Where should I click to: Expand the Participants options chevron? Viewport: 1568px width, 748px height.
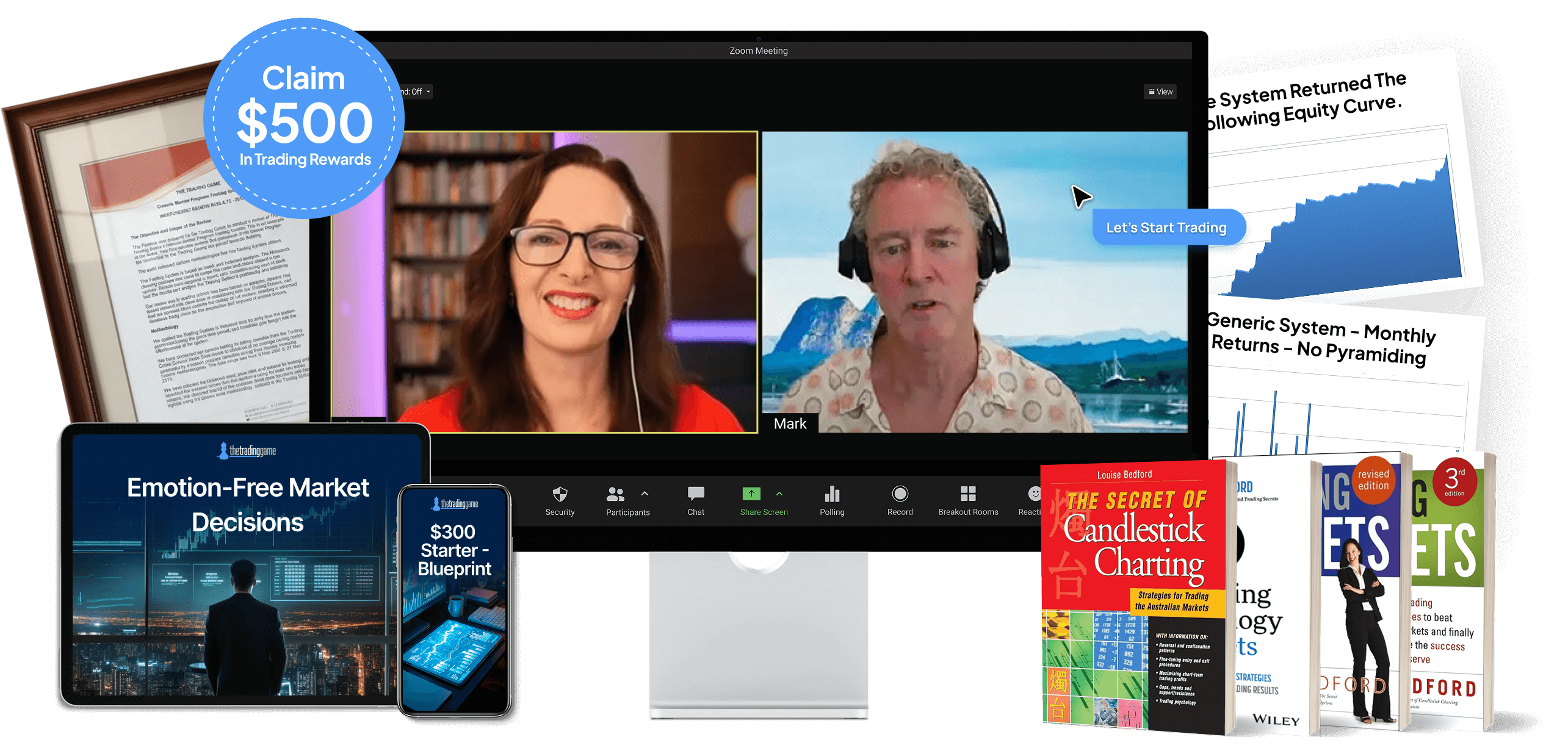[645, 494]
